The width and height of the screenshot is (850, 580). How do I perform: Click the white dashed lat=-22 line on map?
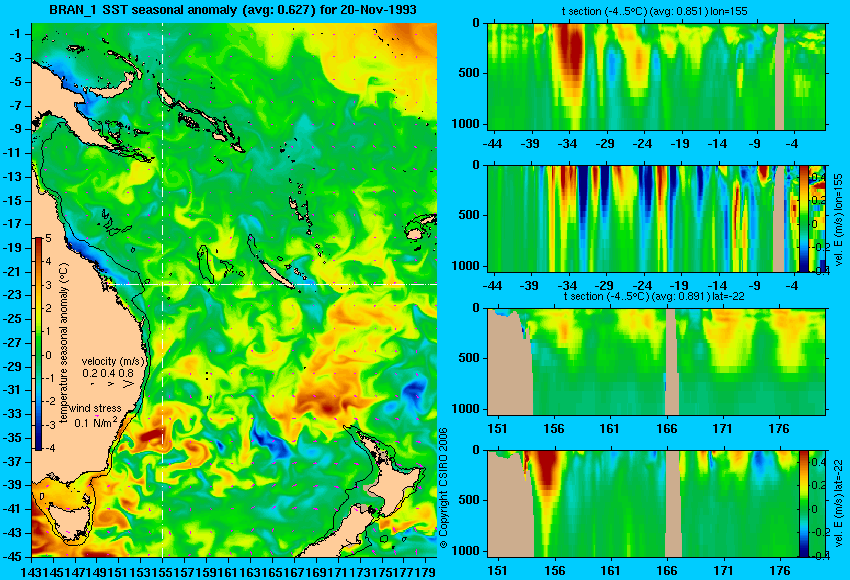pyautogui.click(x=272, y=284)
